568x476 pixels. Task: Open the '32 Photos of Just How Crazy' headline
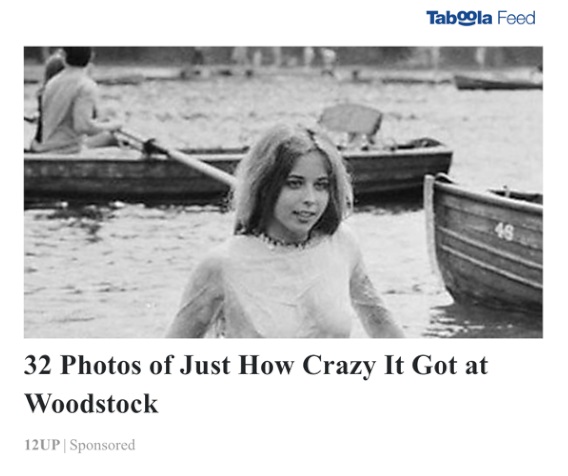click(256, 384)
